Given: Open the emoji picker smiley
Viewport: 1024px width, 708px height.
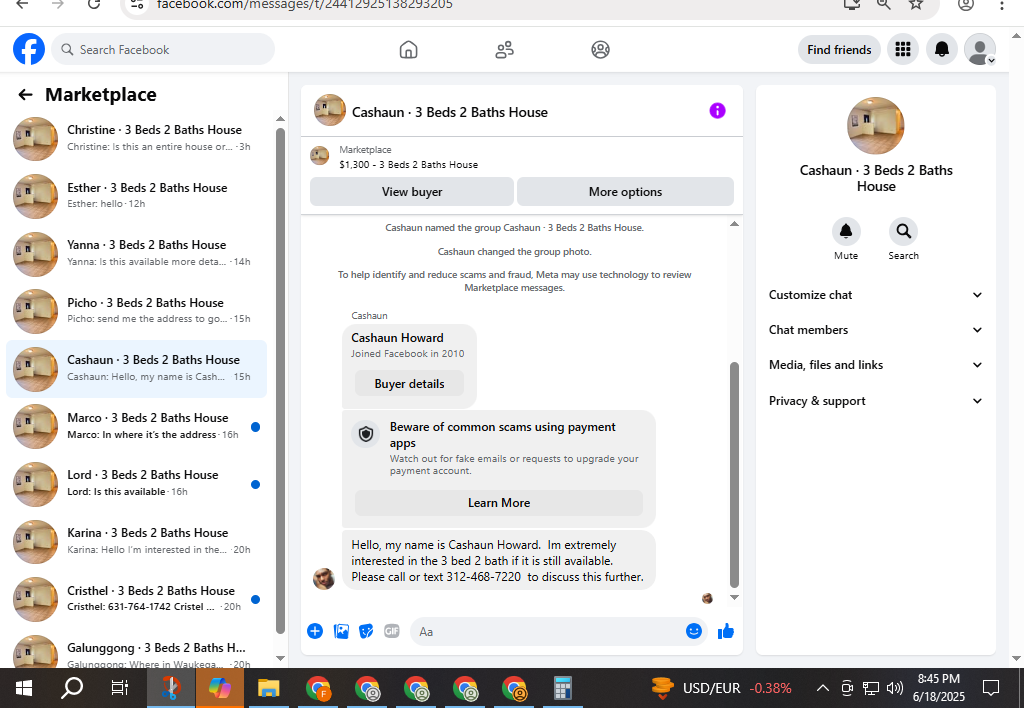Looking at the screenshot, I should tap(694, 631).
